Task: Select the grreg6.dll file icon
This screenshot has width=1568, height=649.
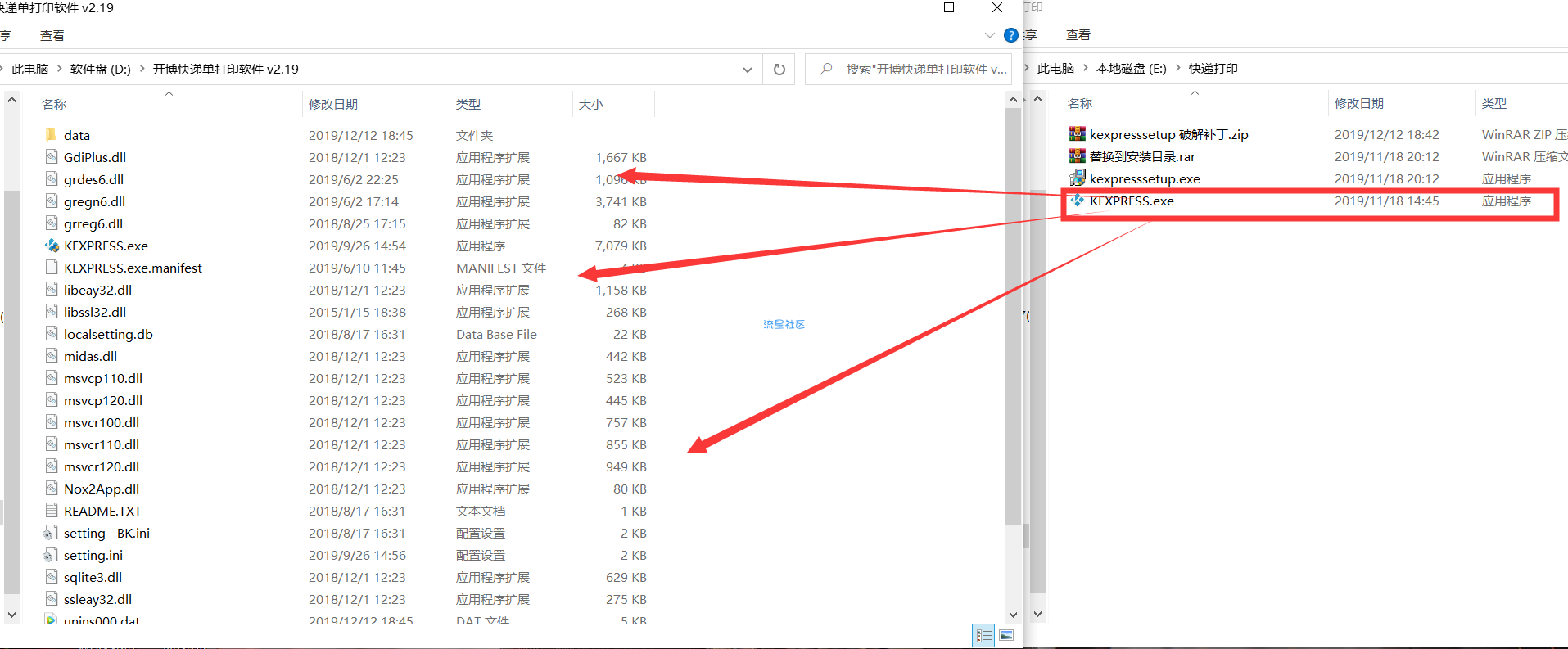Action: click(x=51, y=223)
